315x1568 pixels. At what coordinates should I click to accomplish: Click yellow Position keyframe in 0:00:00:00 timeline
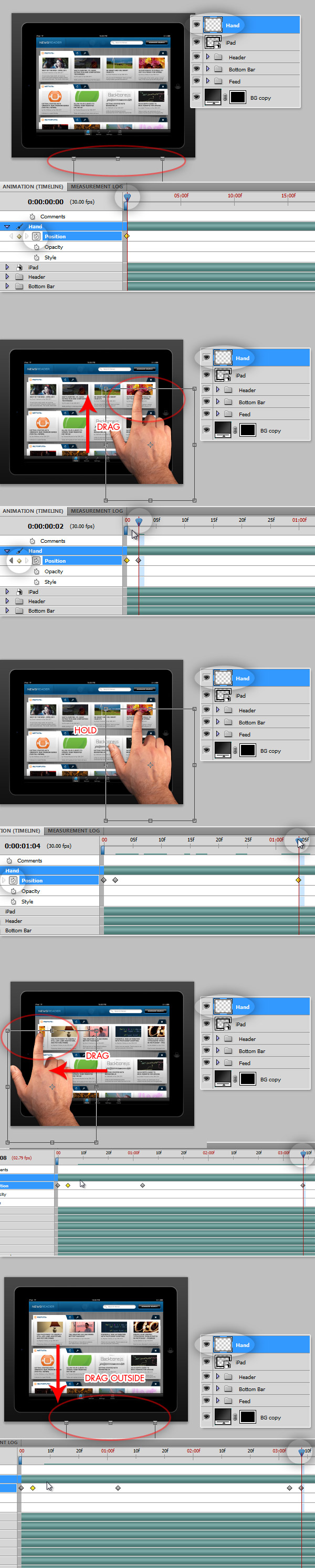127,236
